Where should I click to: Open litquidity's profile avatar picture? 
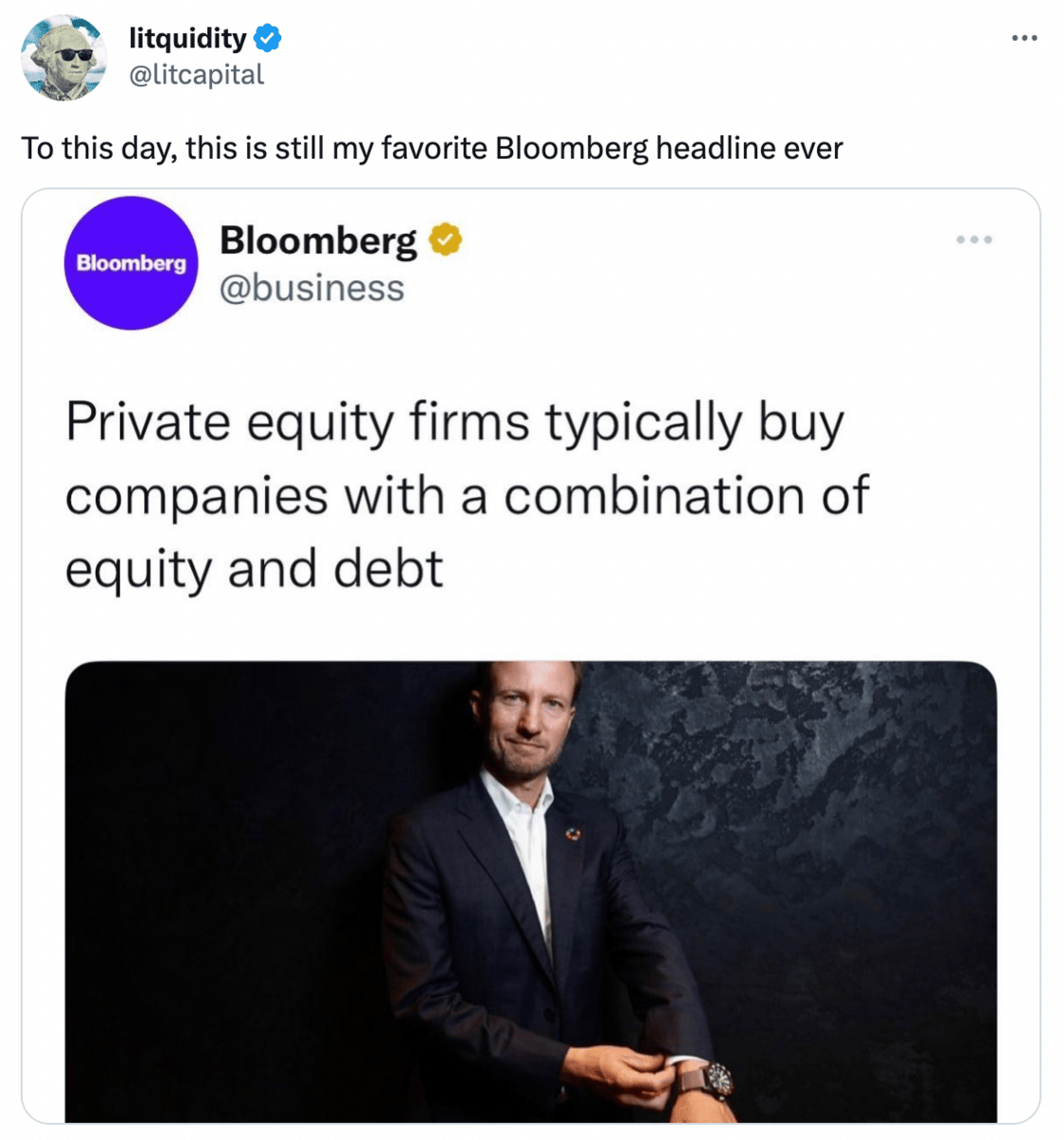(x=64, y=58)
